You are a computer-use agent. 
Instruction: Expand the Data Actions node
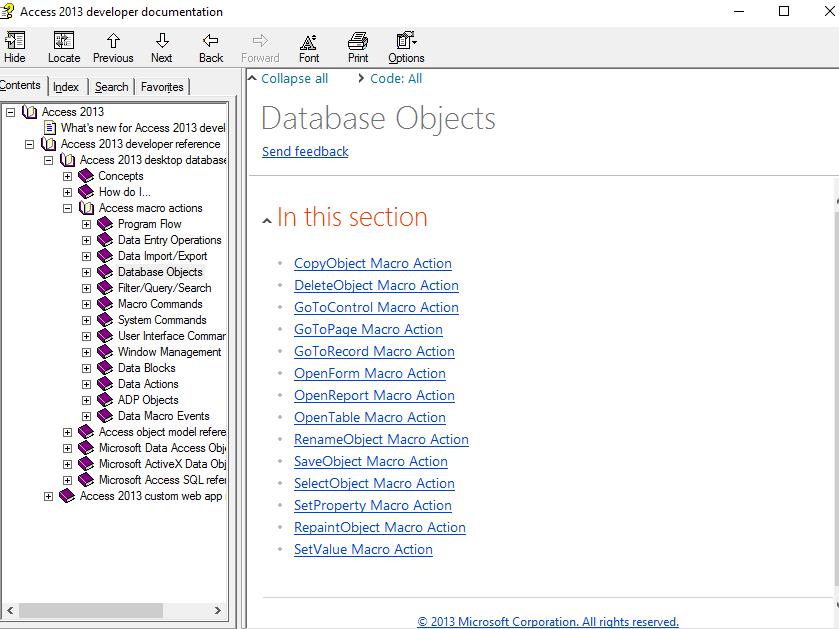coord(86,384)
